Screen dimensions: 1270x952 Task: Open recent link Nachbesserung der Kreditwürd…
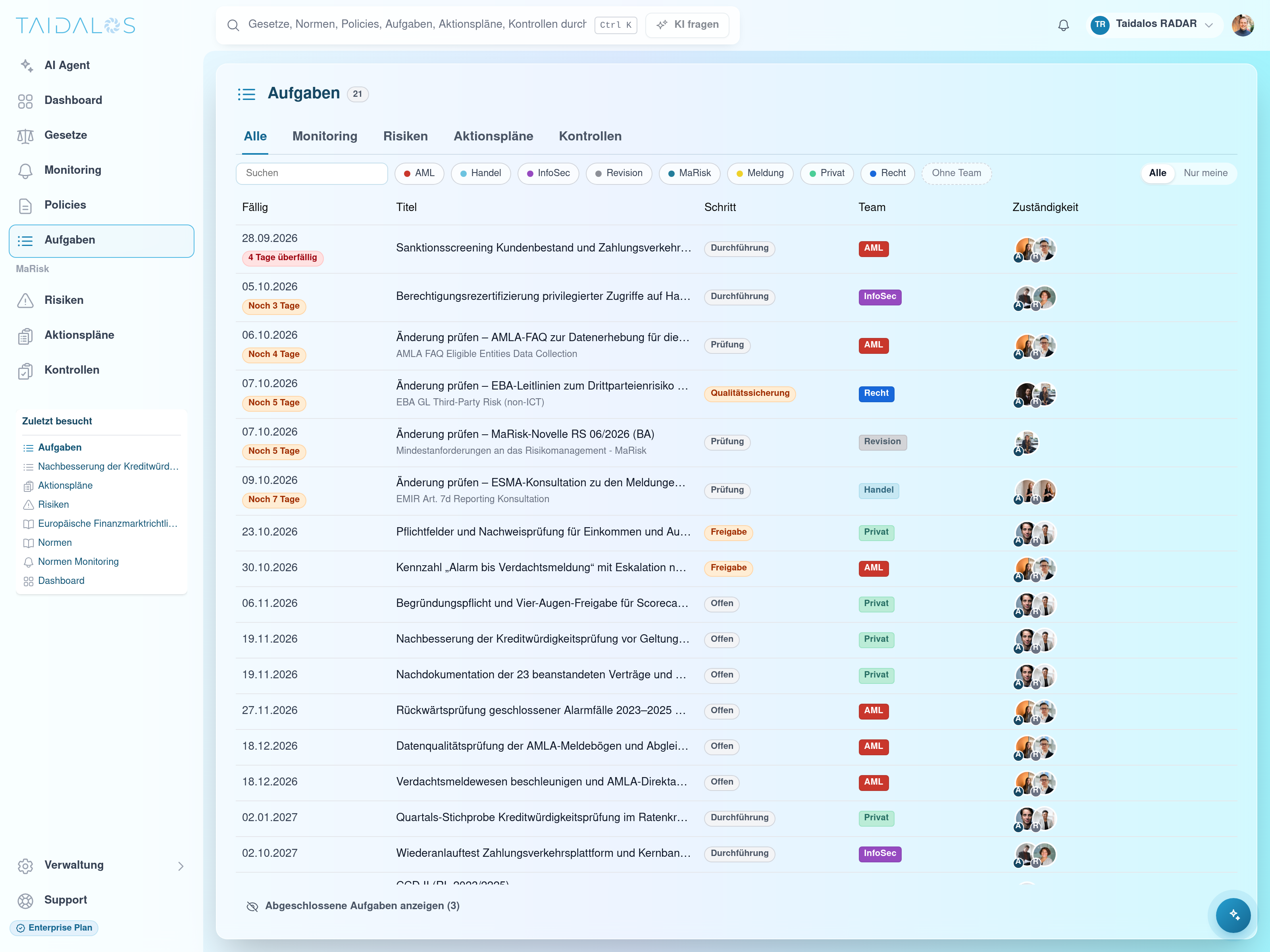click(x=108, y=466)
